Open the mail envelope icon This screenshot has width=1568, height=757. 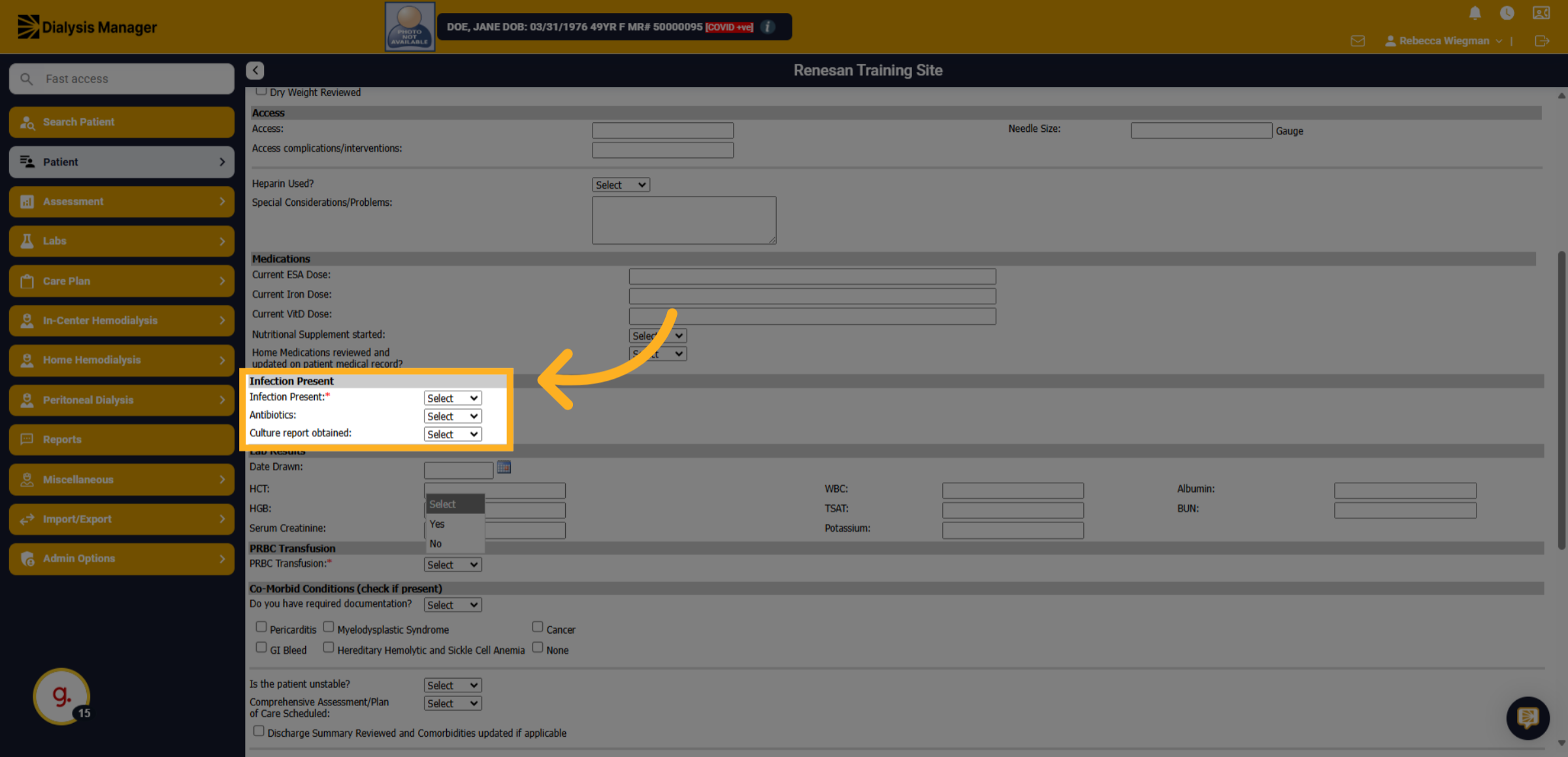[x=1358, y=41]
